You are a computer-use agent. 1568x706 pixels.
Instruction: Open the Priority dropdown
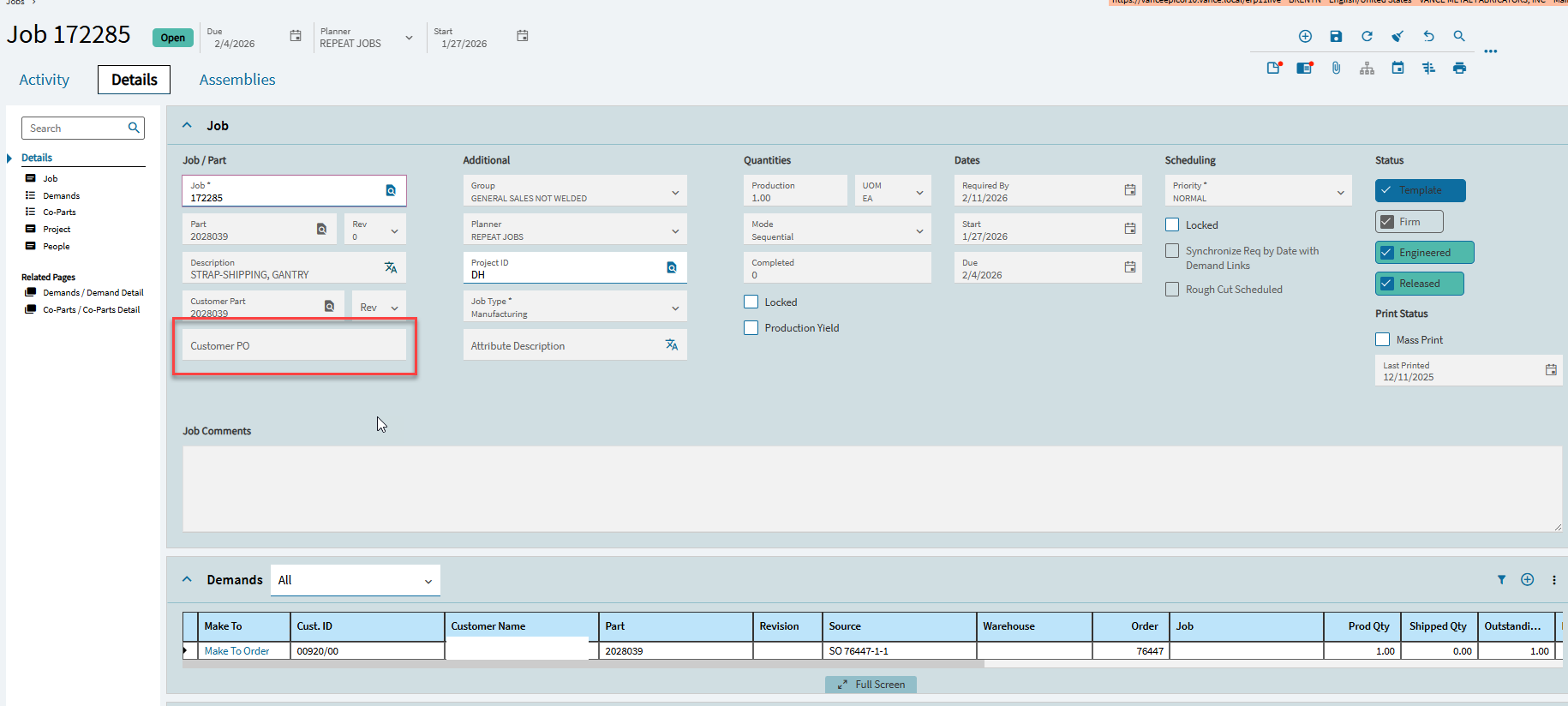click(1340, 192)
